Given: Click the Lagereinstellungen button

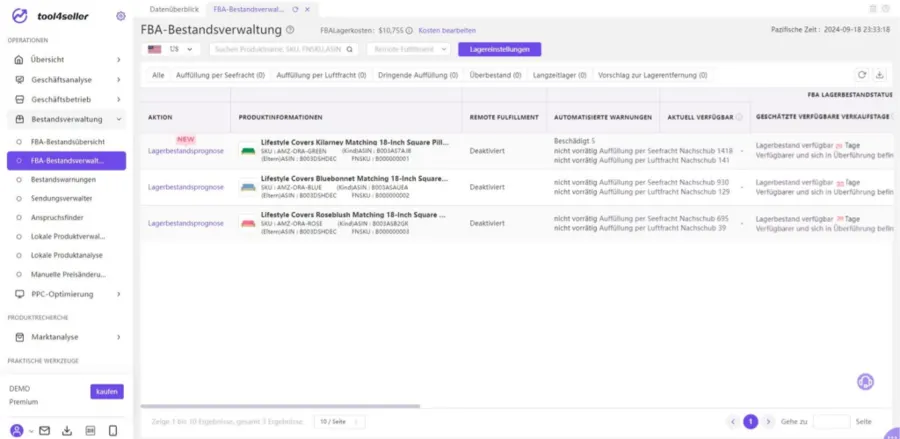Looking at the screenshot, I should click(x=499, y=49).
